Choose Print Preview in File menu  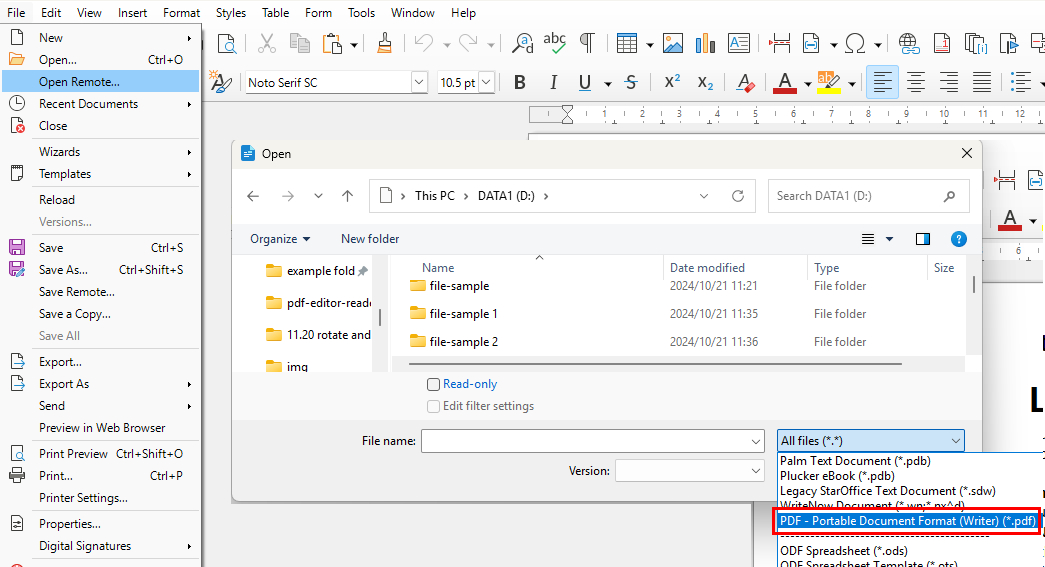(x=101, y=454)
